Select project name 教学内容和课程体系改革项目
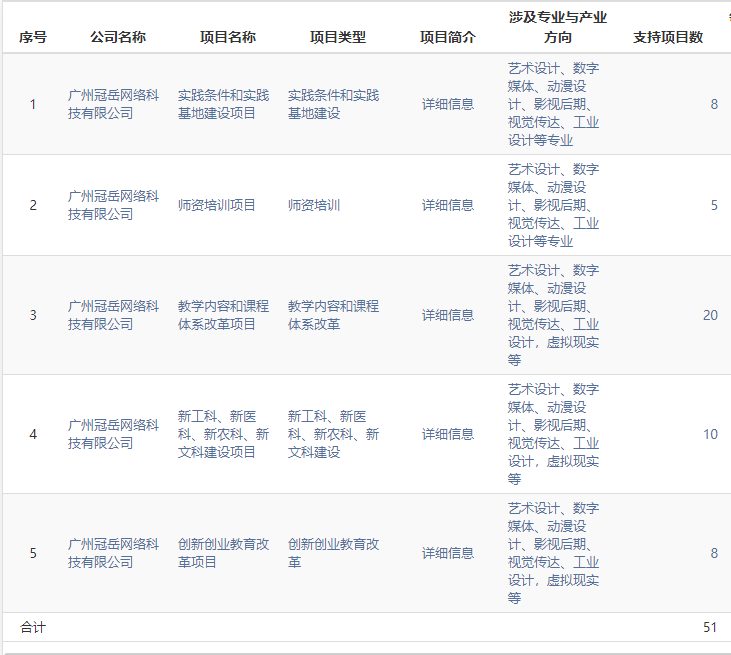The width and height of the screenshot is (731, 655). (223, 315)
